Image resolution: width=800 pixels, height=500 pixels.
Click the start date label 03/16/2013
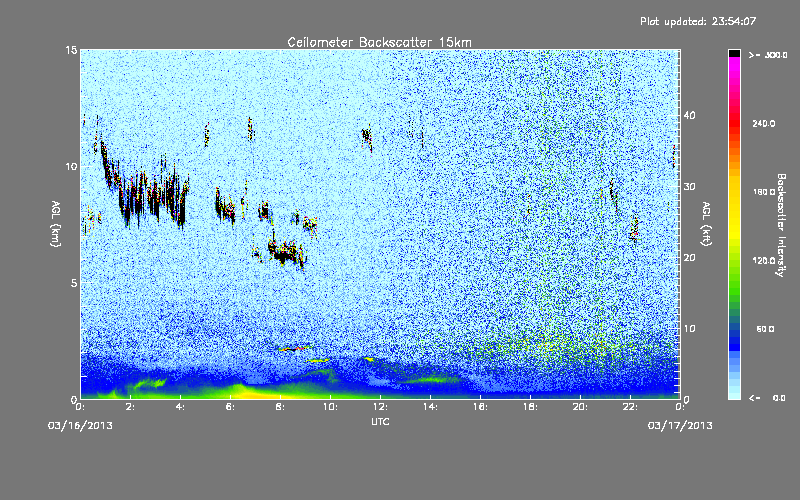click(80, 426)
